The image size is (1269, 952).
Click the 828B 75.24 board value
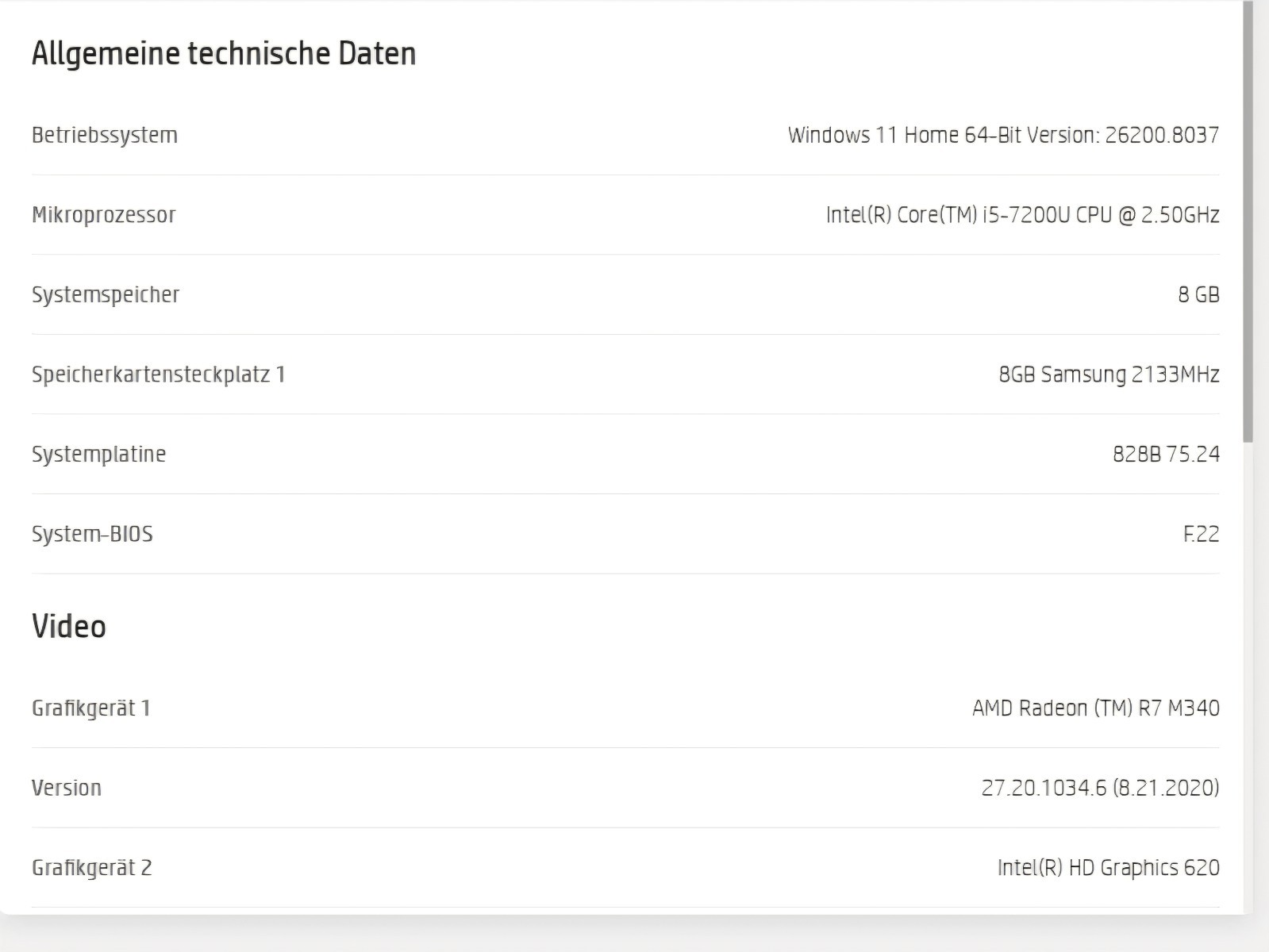(x=1166, y=455)
